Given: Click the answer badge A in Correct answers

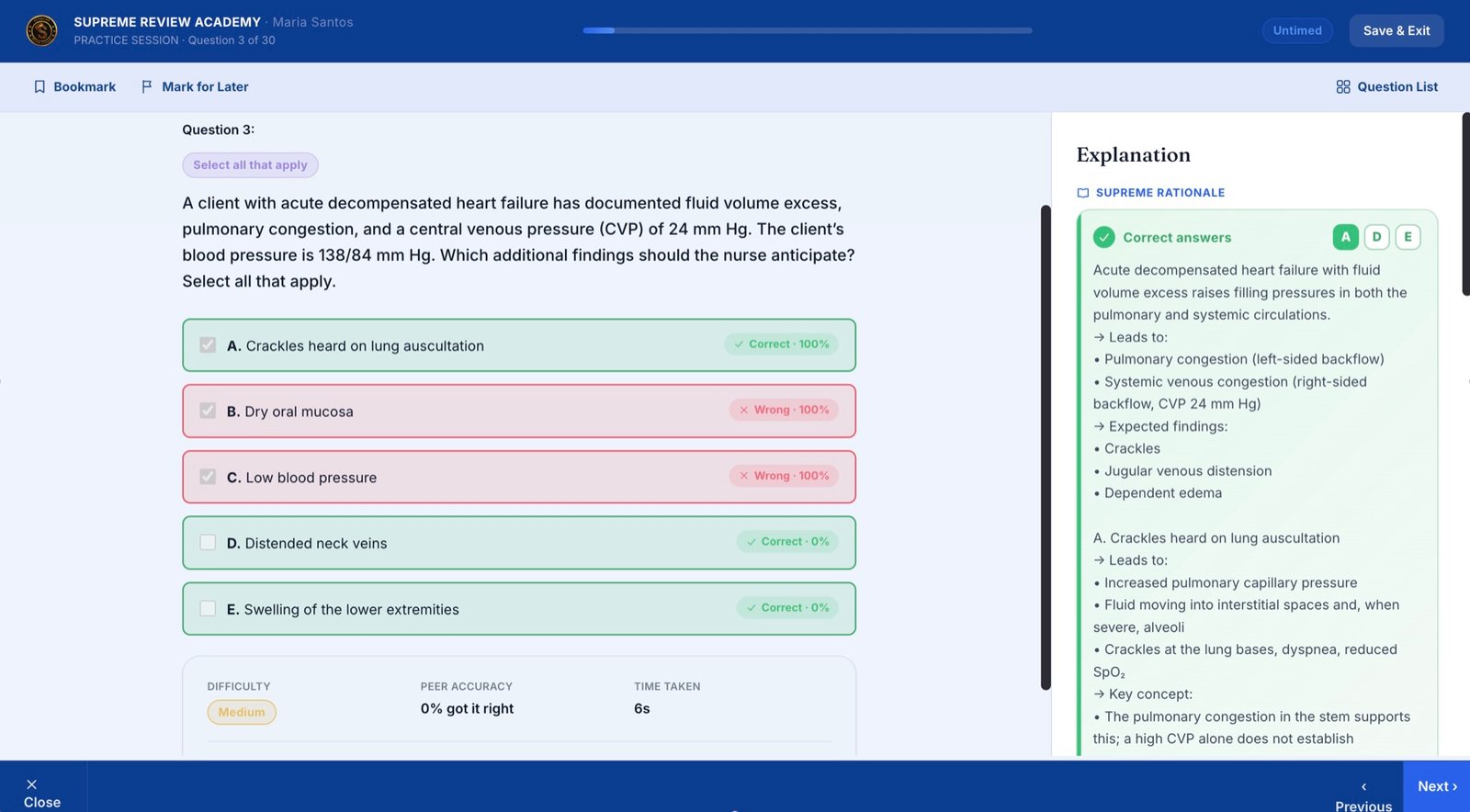Looking at the screenshot, I should 1346,237.
